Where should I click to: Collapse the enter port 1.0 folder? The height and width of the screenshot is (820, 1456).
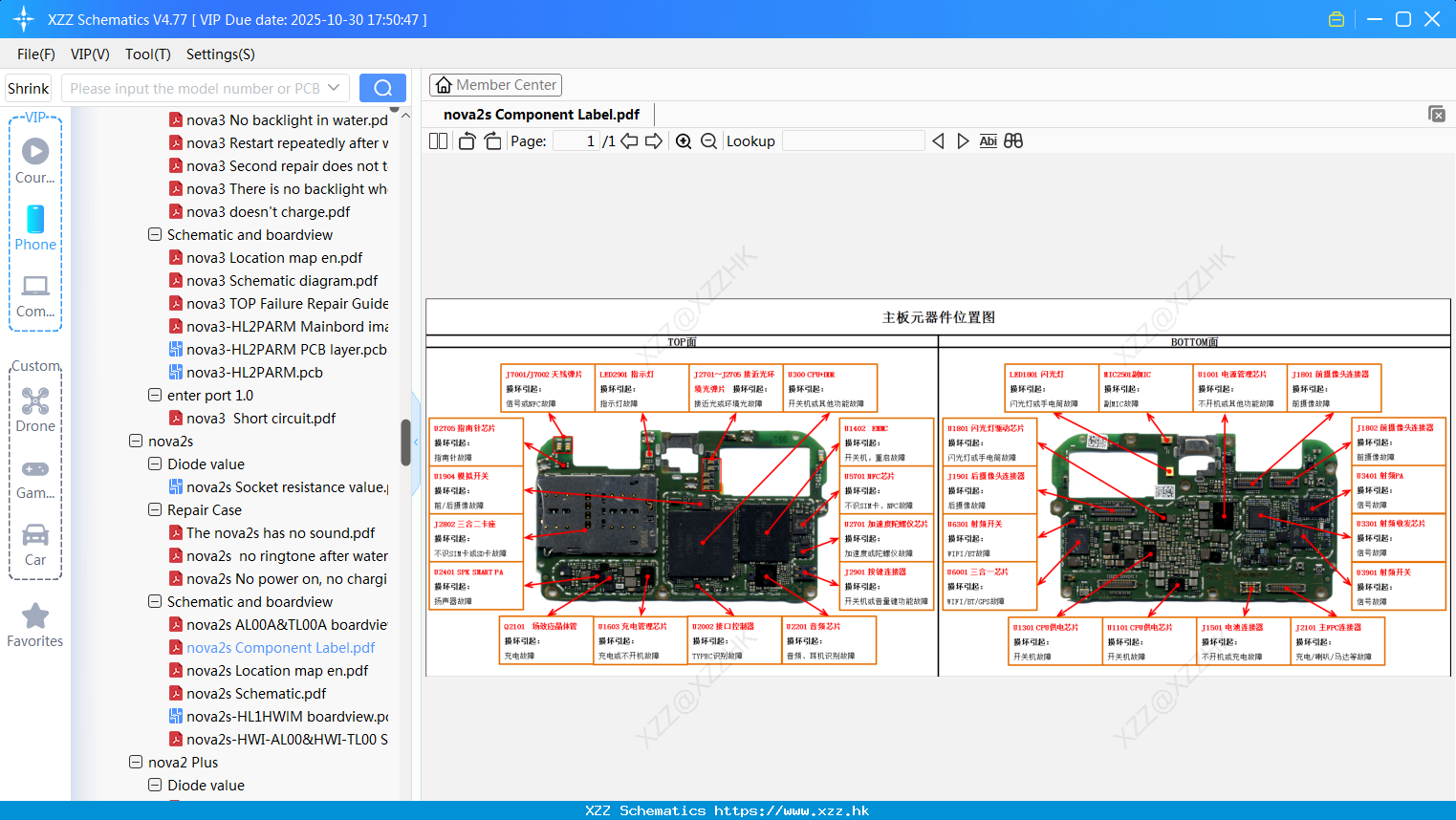pyautogui.click(x=155, y=396)
